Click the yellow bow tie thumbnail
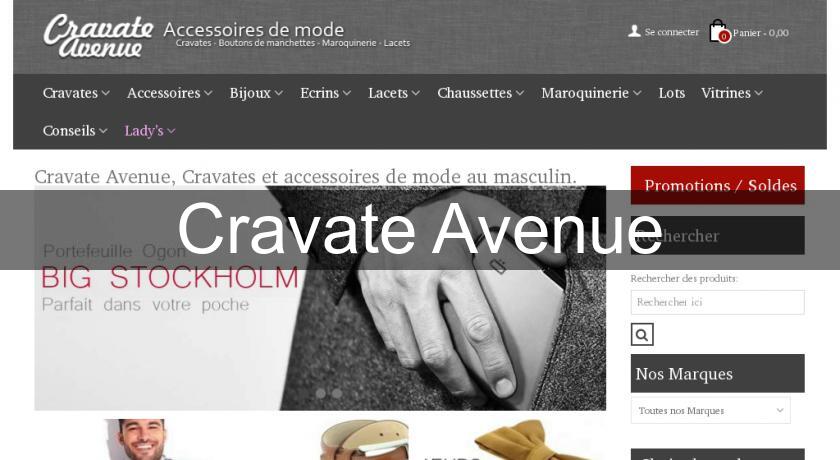 click(514, 440)
